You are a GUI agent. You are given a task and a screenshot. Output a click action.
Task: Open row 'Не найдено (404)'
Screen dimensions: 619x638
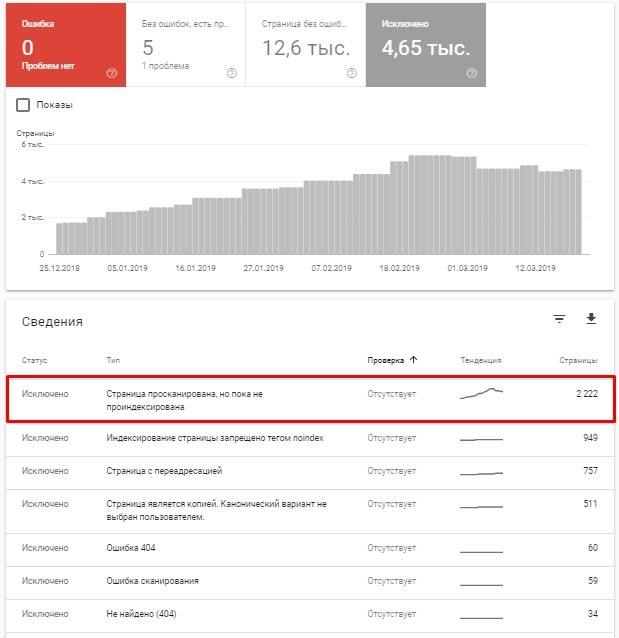click(x=310, y=616)
